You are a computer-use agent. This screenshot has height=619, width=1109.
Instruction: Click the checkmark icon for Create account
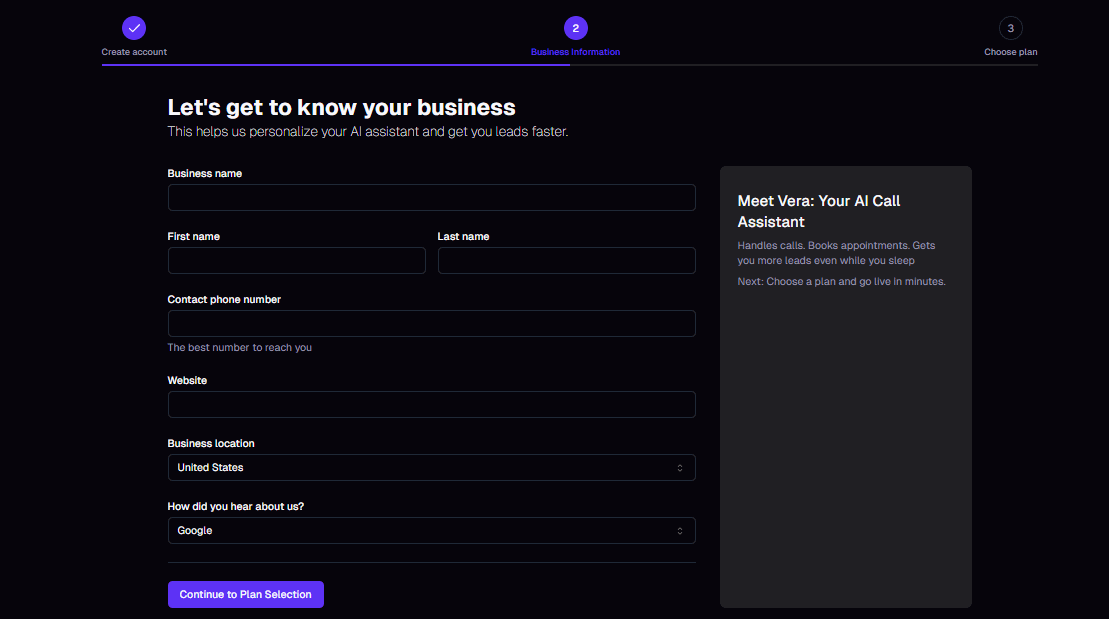click(134, 28)
